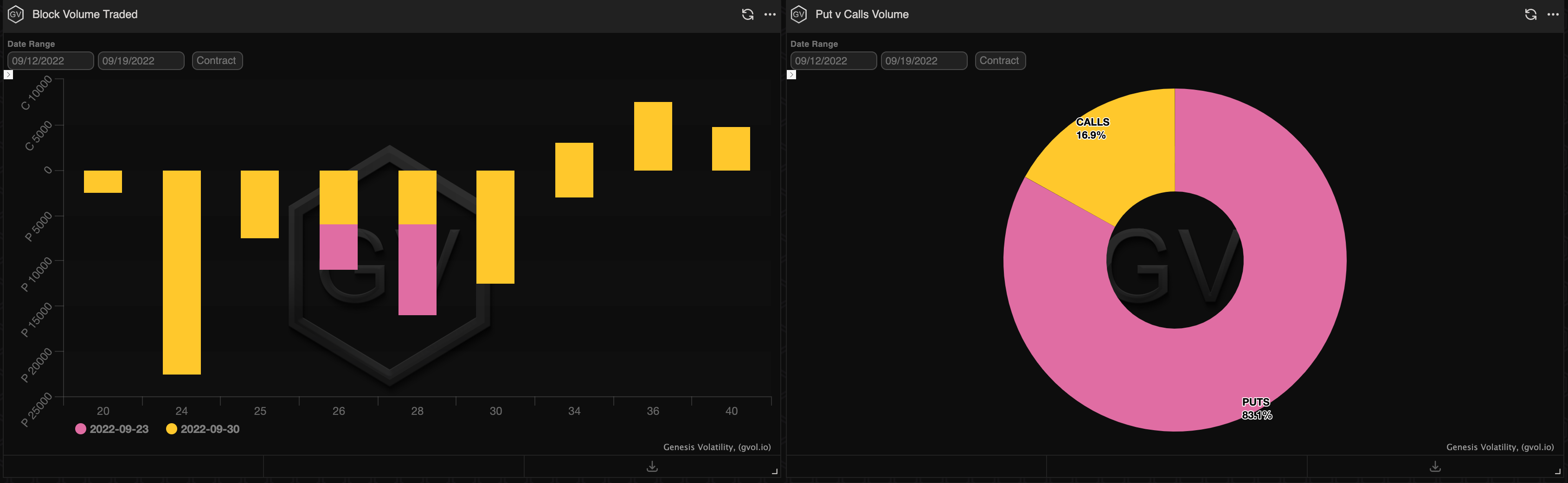Viewport: 1568px width, 483px height.
Task: Click the PUTS 83.1% label
Action: tap(1257, 409)
